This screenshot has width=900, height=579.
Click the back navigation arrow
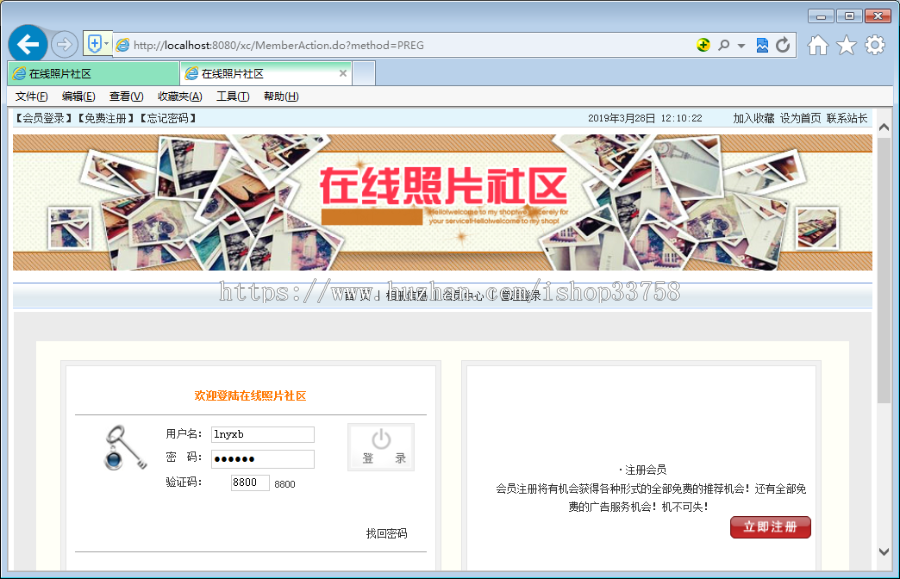(x=27, y=44)
